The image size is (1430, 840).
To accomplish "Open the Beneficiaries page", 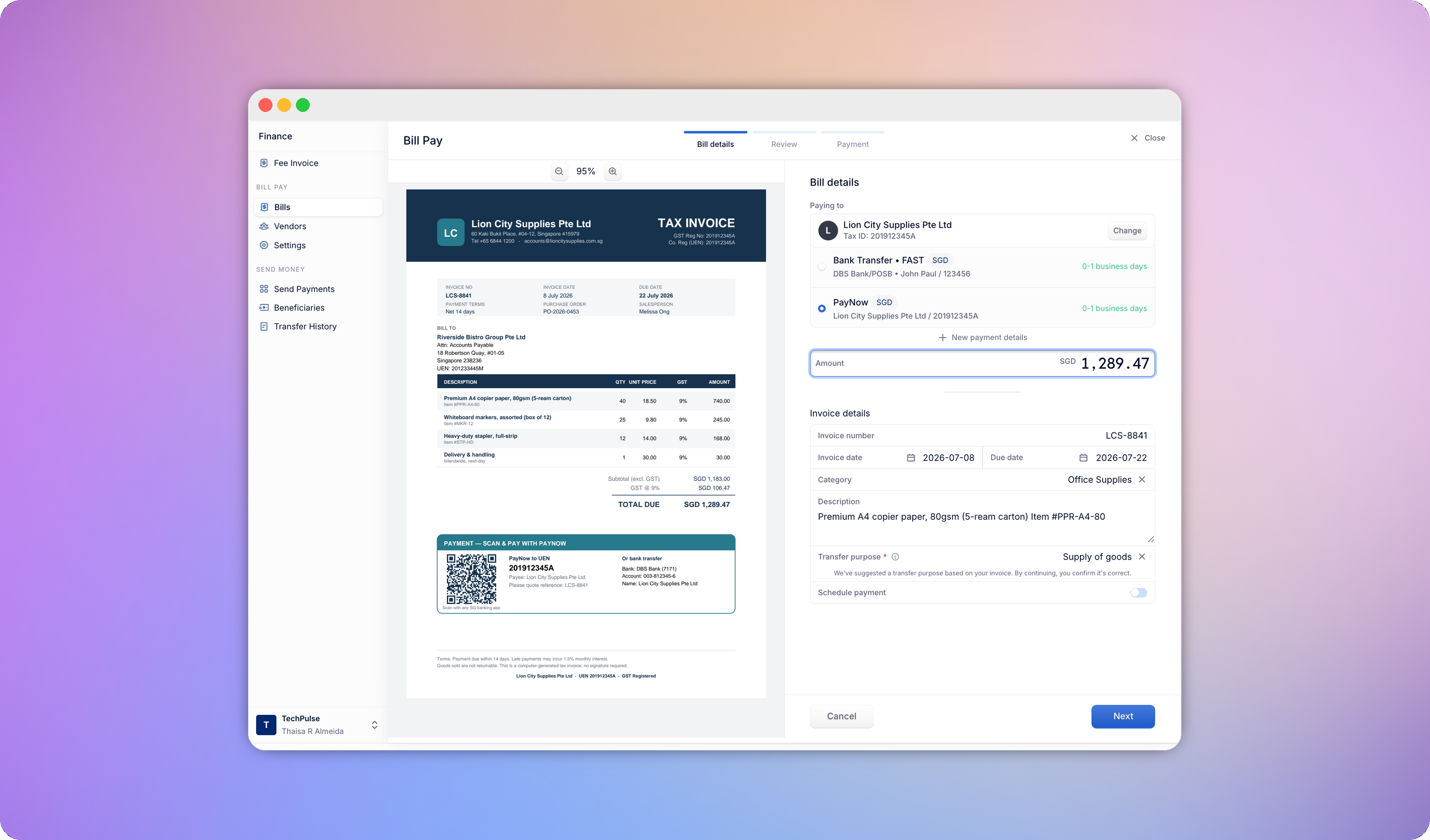I will [317, 308].
